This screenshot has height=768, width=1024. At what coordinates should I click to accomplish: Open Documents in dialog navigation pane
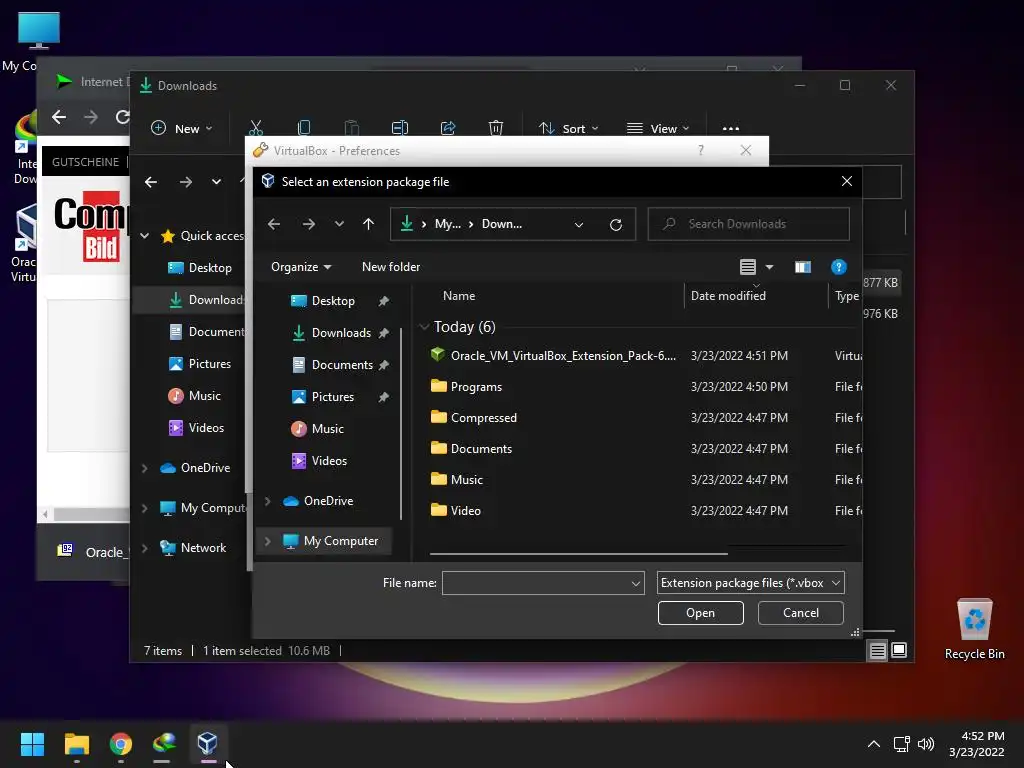(x=342, y=364)
